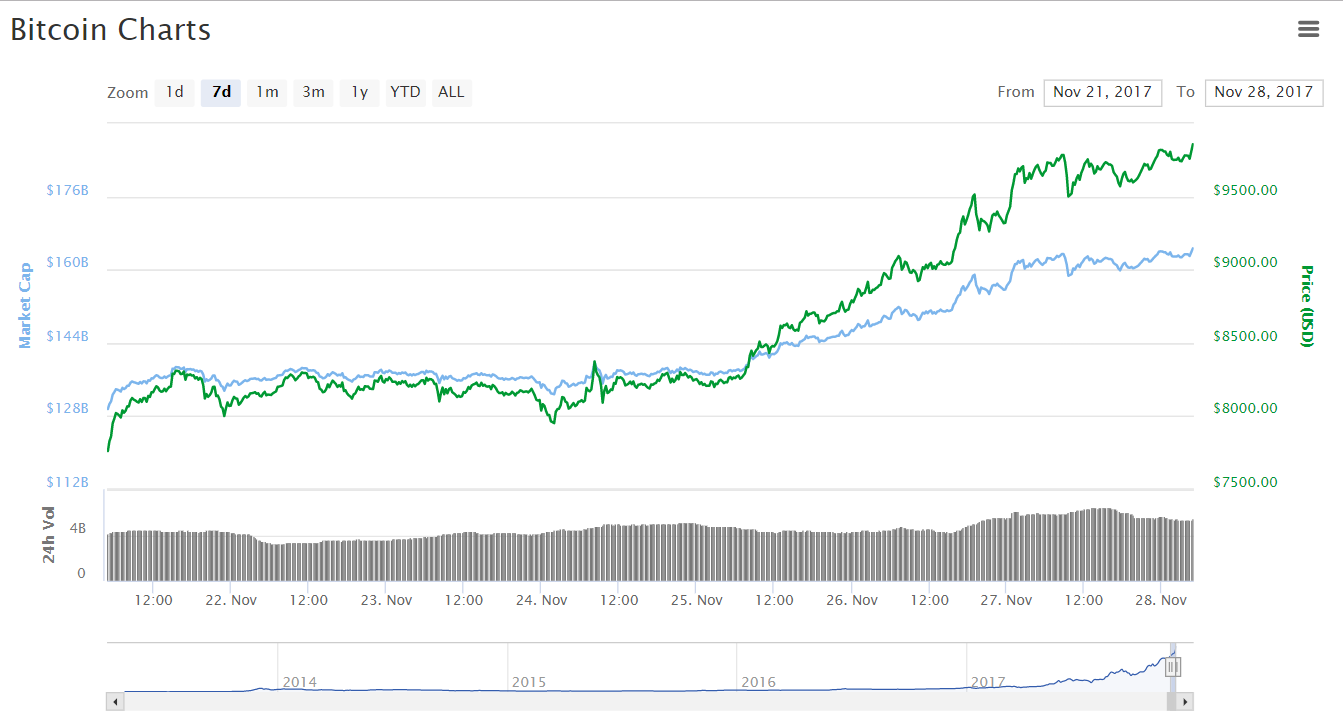Click the $176B market cap value
1343x720 pixels.
(67, 190)
